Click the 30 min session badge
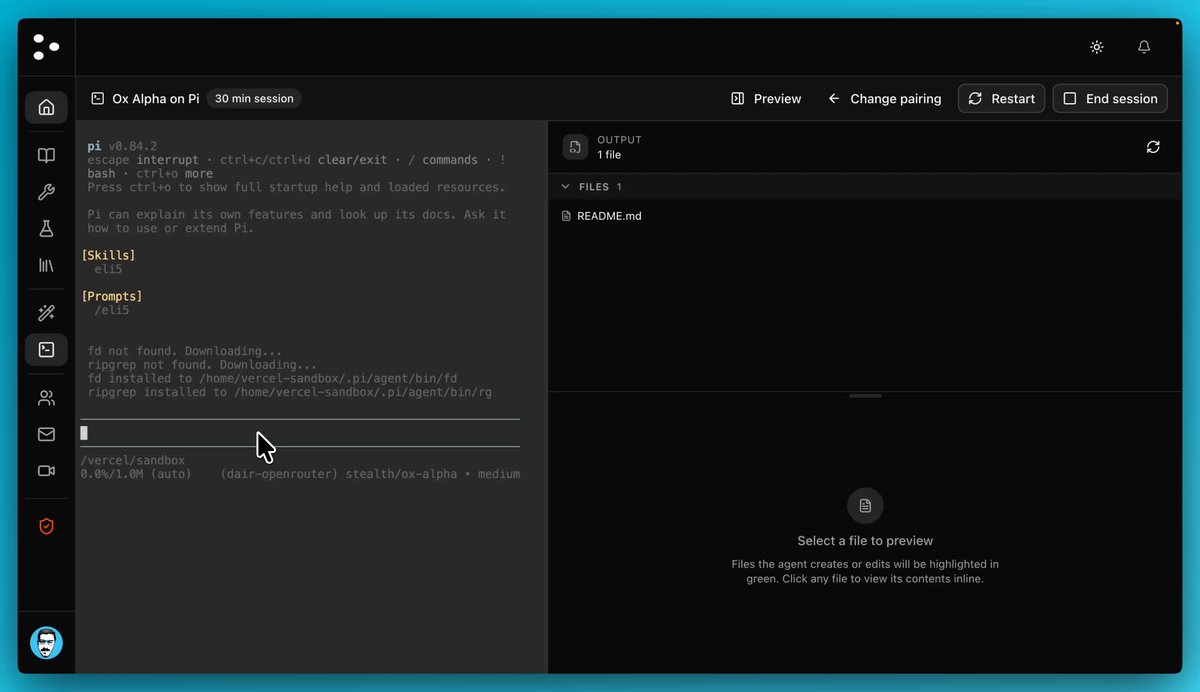Viewport: 1200px width, 692px height. 254,99
